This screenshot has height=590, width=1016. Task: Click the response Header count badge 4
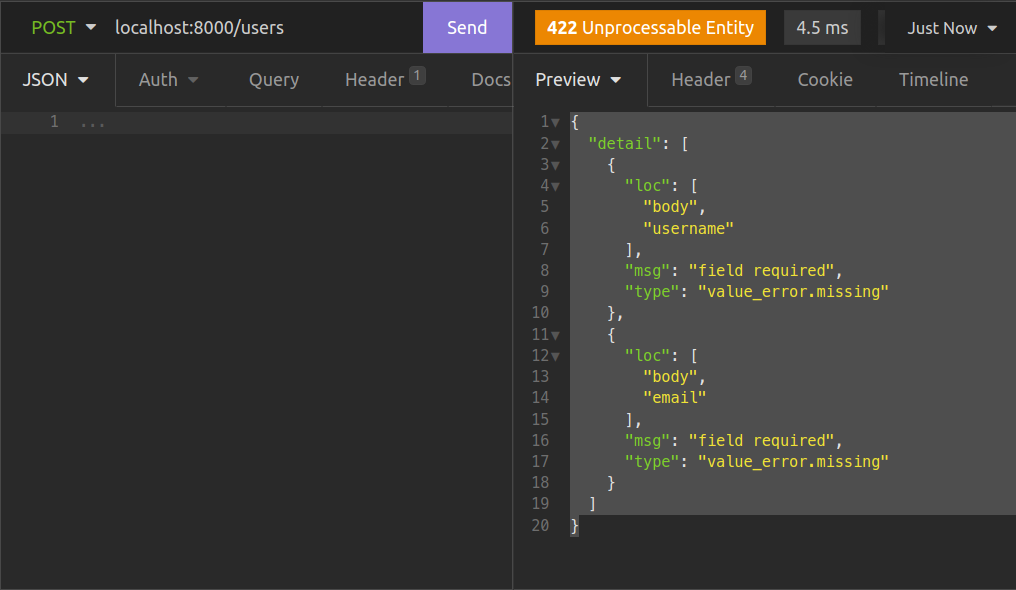(x=743, y=76)
